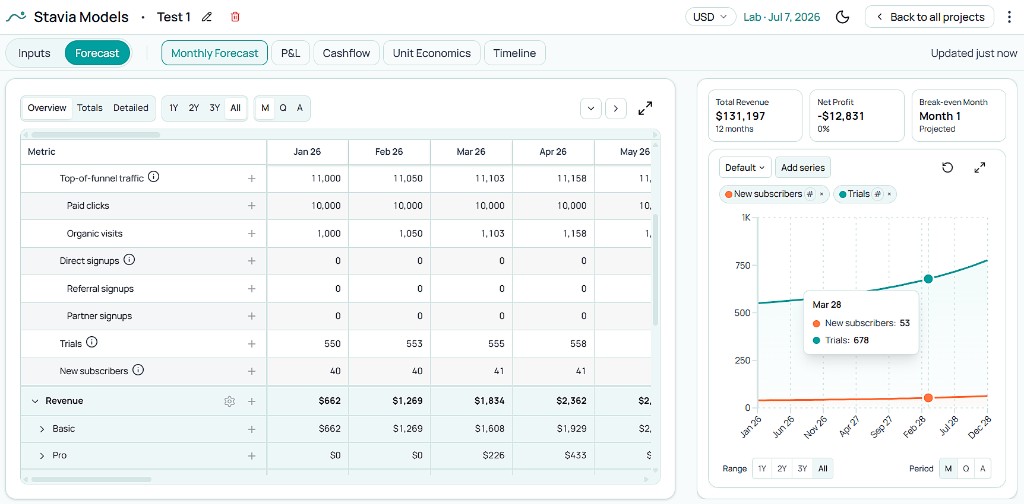Click plus icon on Paid clicks row
The height and width of the screenshot is (504, 1024).
(251, 206)
